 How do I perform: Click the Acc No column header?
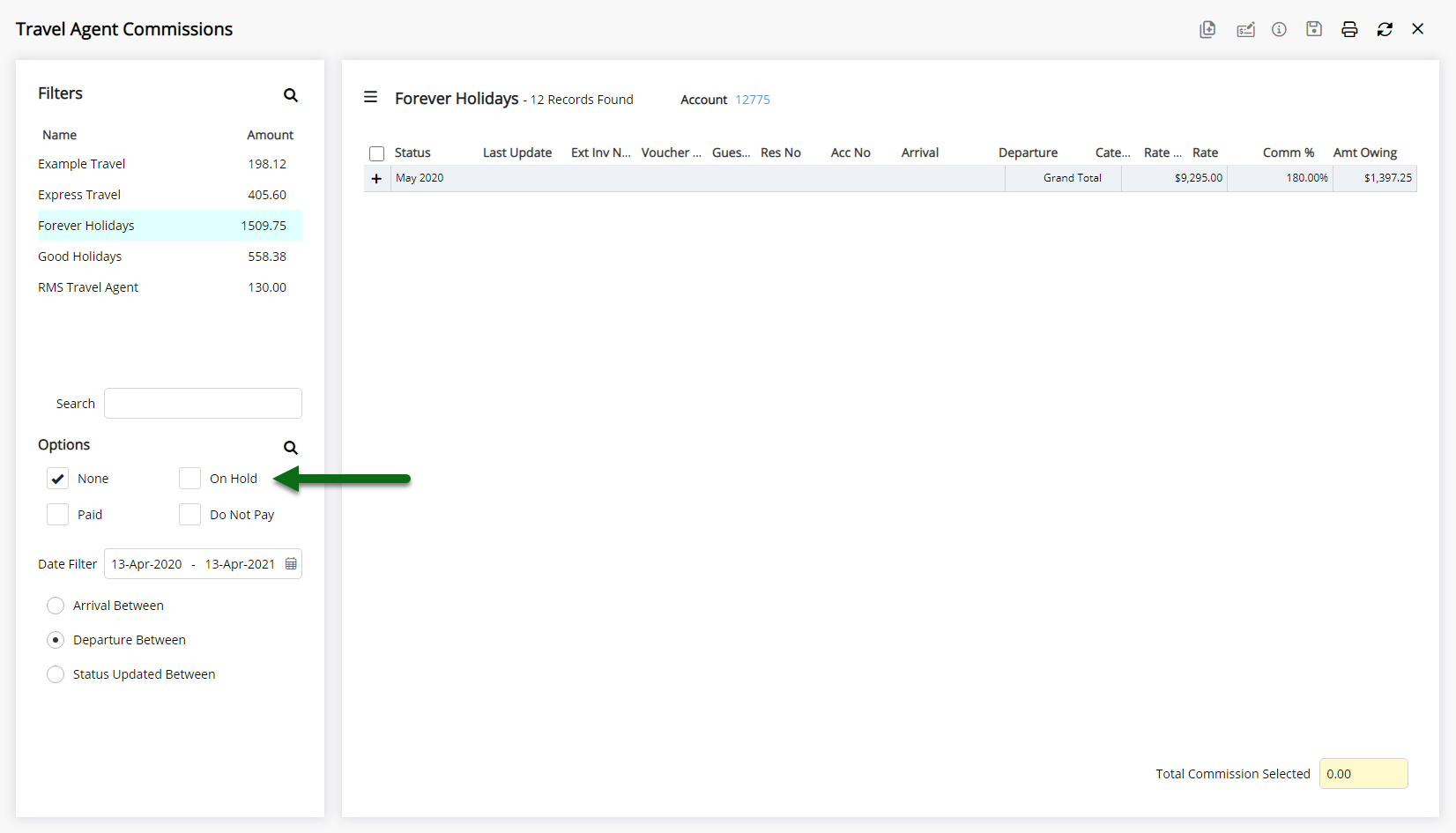coord(851,152)
